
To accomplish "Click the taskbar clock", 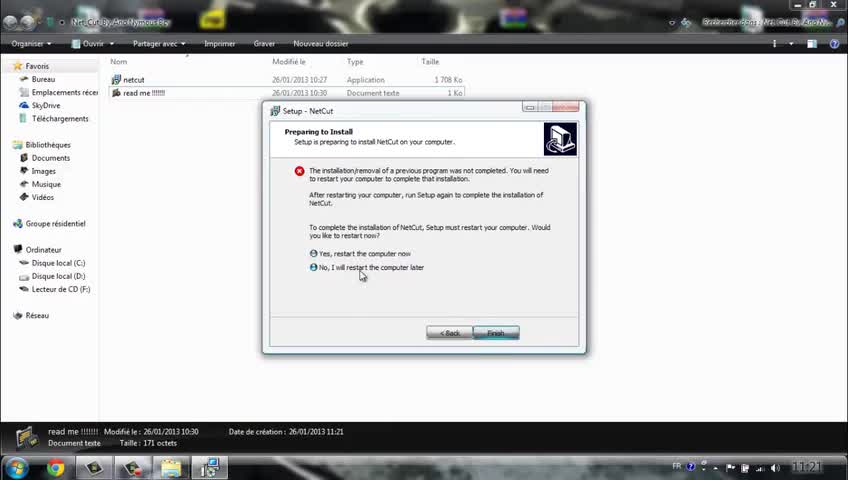I will tap(806, 466).
